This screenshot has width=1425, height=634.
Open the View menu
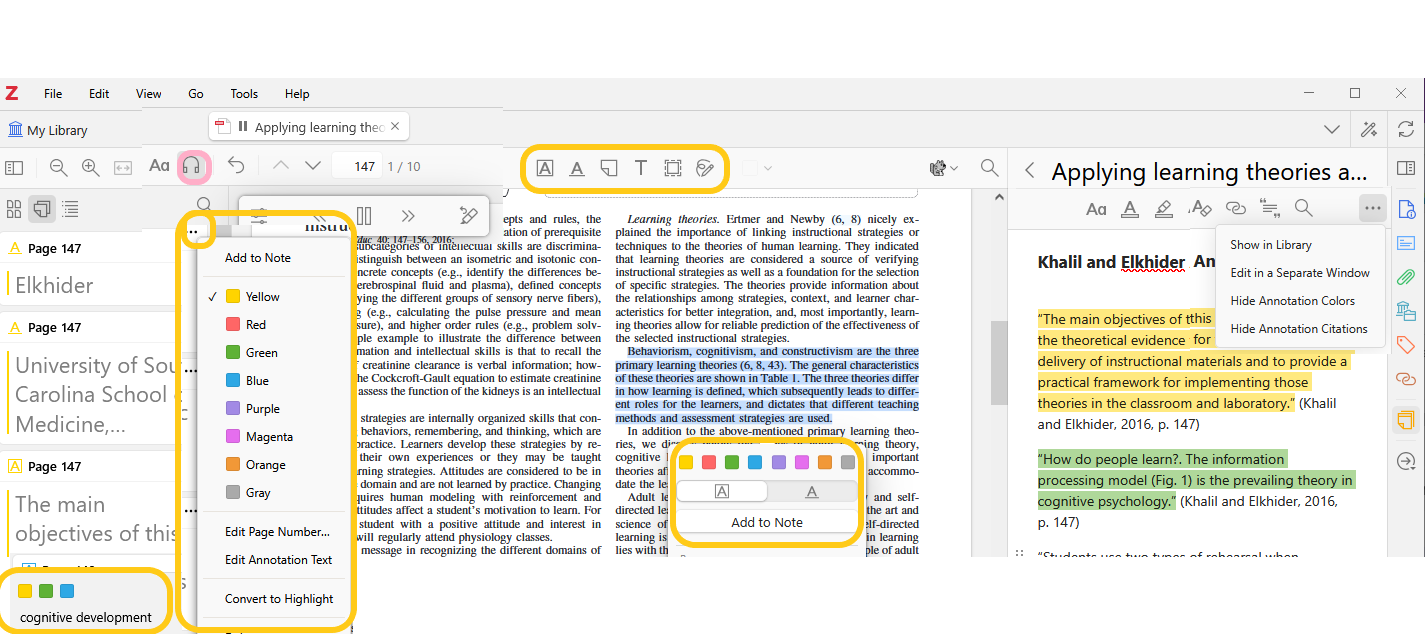(x=148, y=94)
